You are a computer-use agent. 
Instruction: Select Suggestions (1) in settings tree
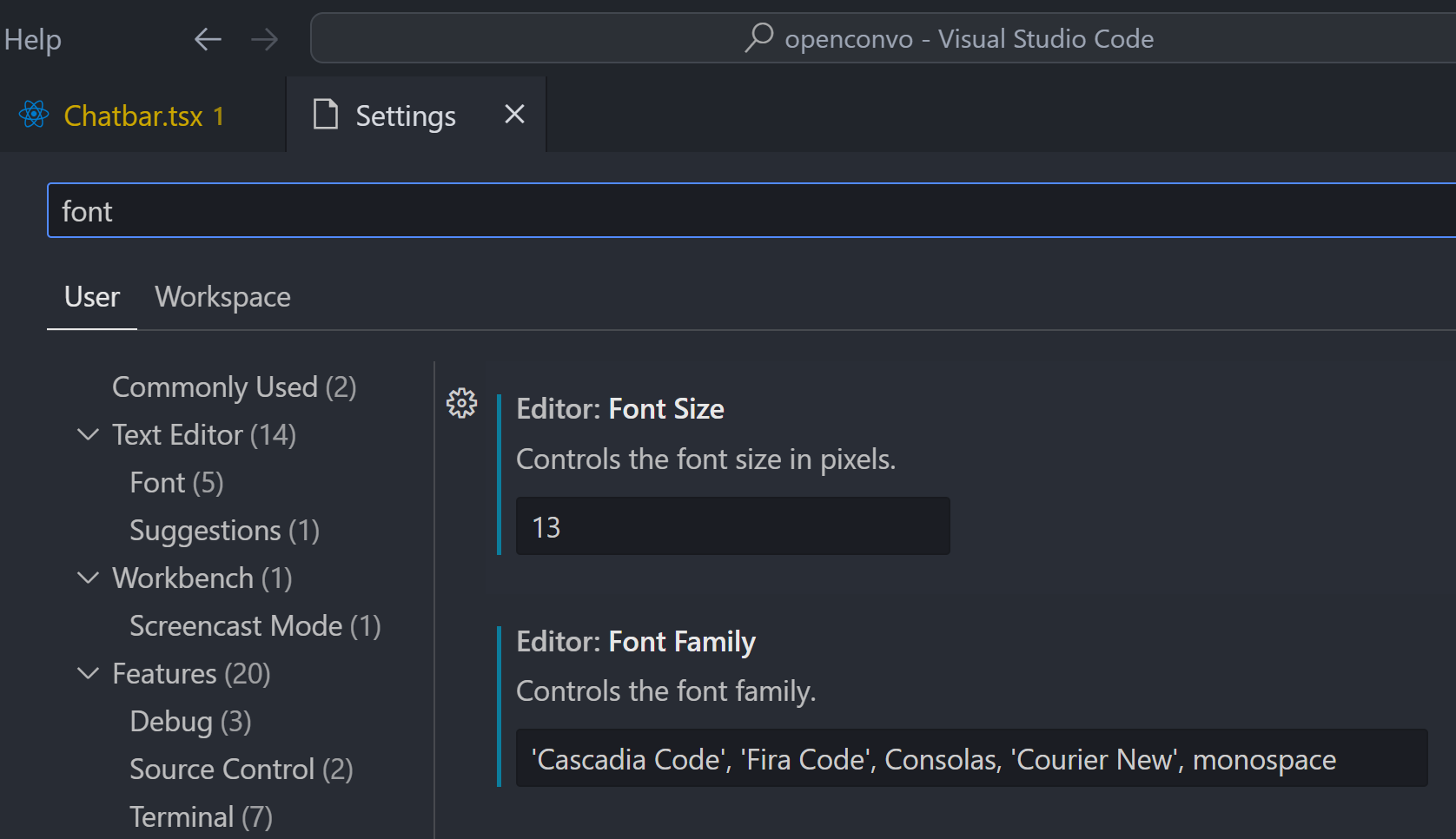pyautogui.click(x=224, y=531)
